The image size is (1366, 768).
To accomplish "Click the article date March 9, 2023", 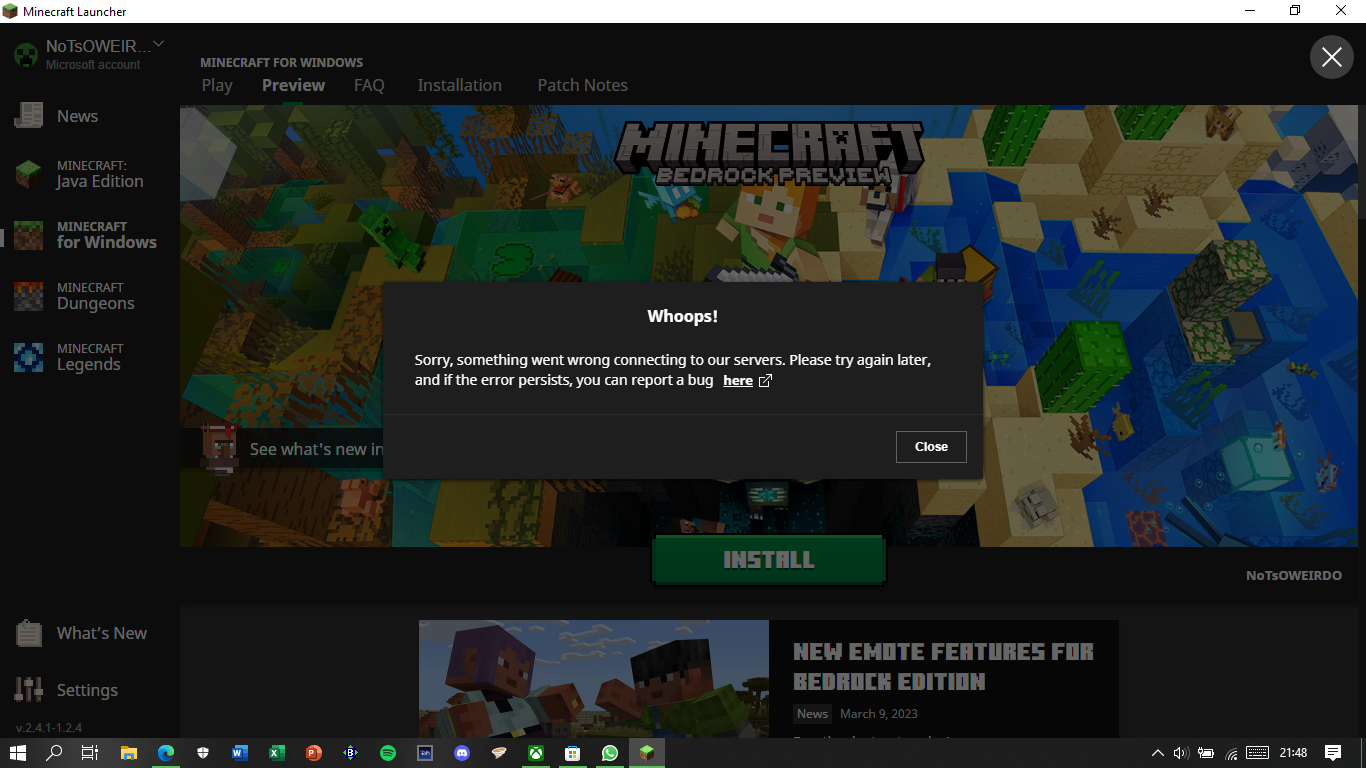I will (879, 714).
